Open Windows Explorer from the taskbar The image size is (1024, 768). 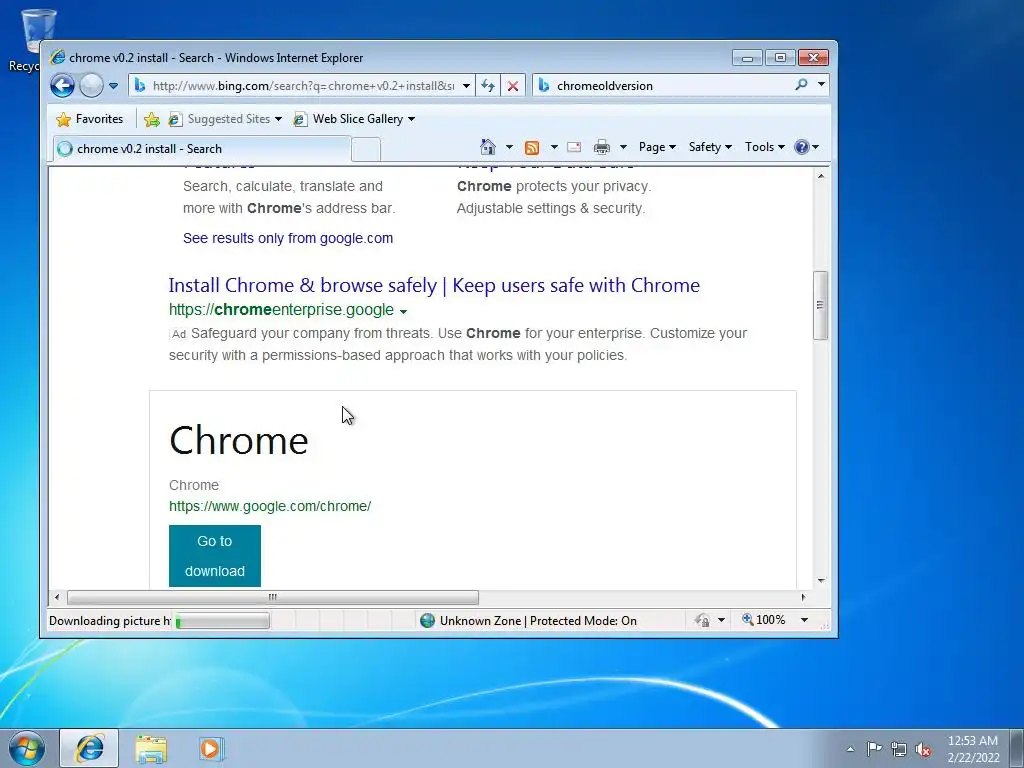pos(151,749)
